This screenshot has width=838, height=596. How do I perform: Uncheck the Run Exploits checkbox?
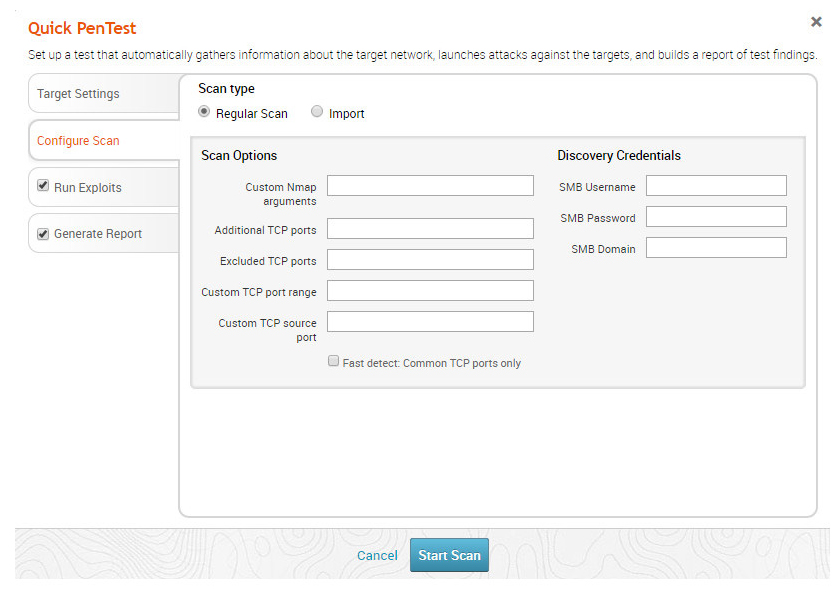[x=43, y=186]
